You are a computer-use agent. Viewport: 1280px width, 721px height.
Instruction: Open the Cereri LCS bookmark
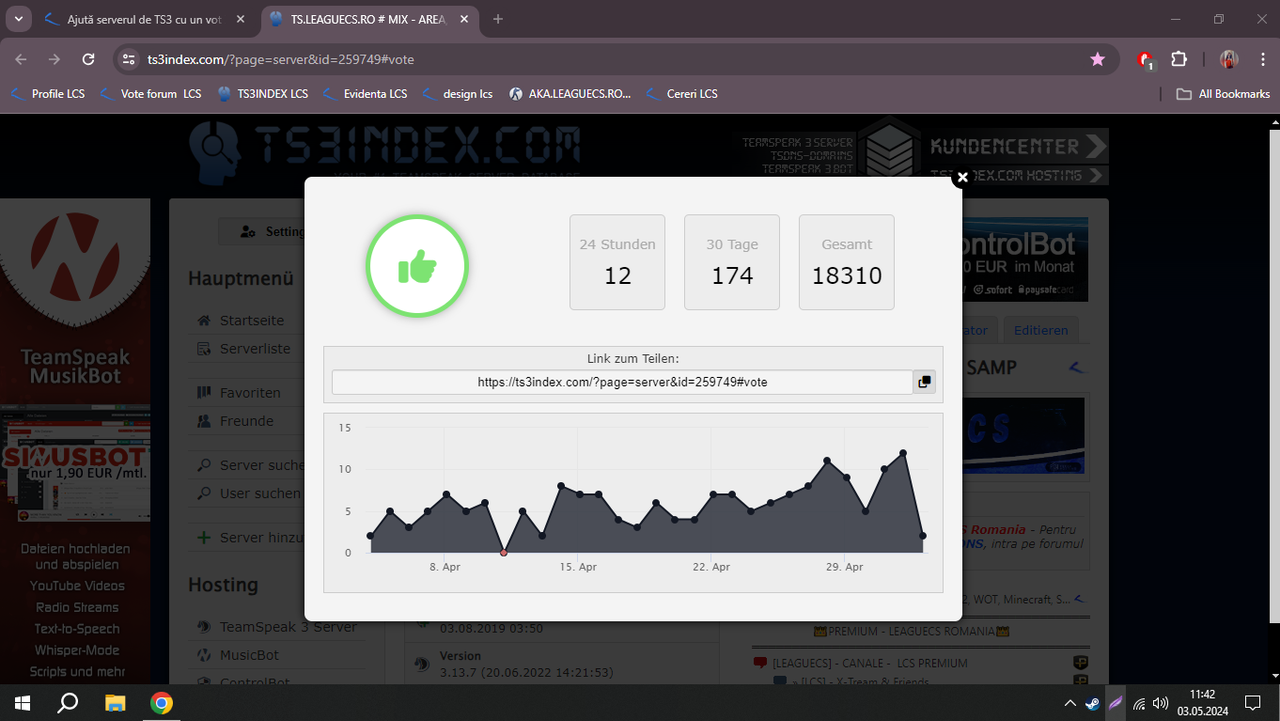coord(682,93)
